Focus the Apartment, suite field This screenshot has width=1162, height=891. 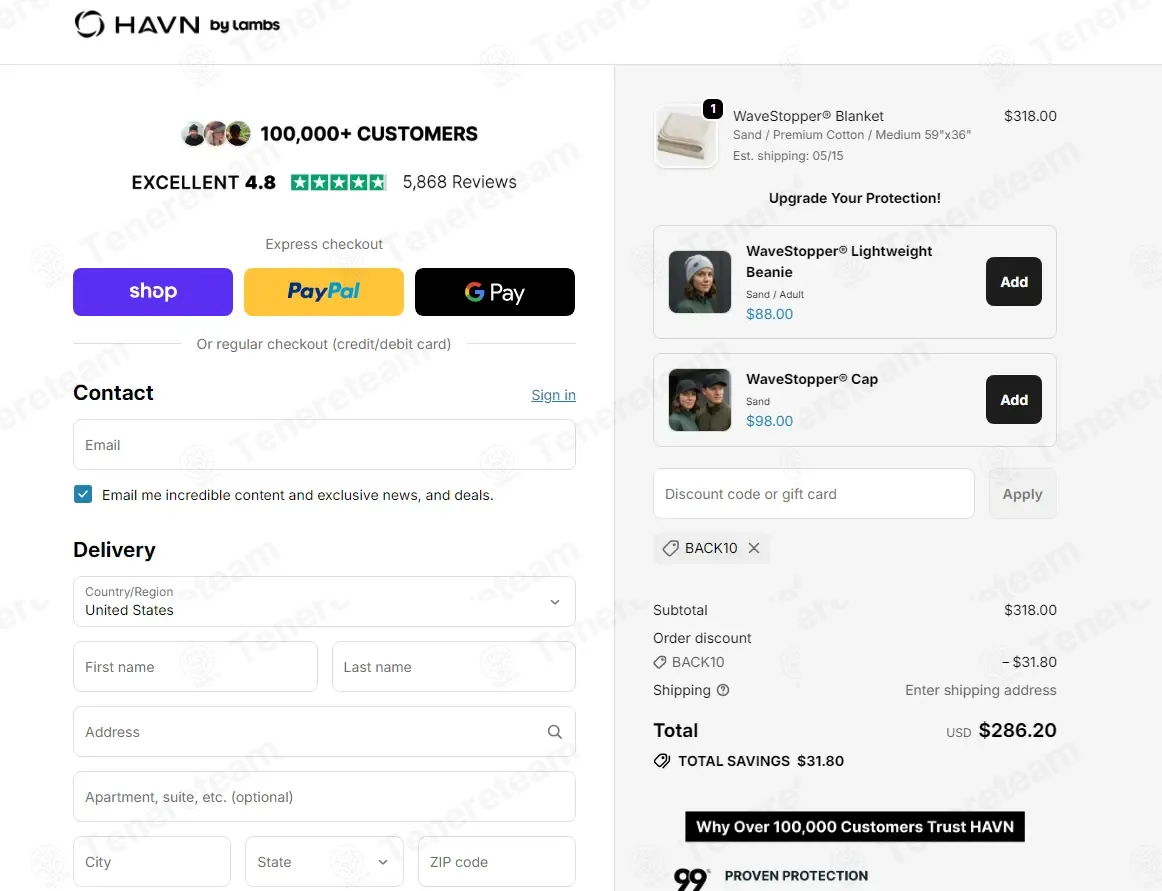pos(325,796)
